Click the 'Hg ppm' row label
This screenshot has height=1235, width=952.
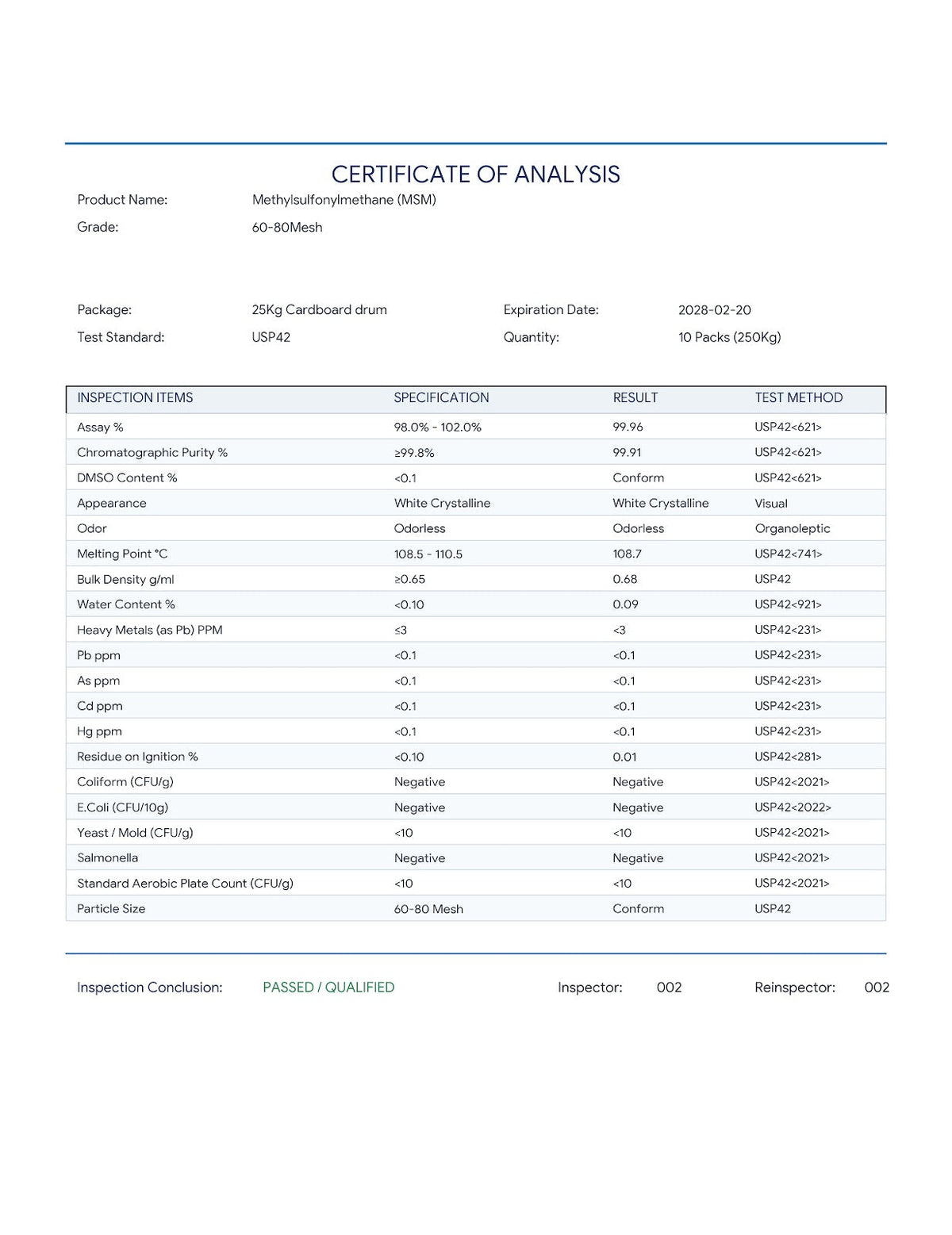pos(99,732)
